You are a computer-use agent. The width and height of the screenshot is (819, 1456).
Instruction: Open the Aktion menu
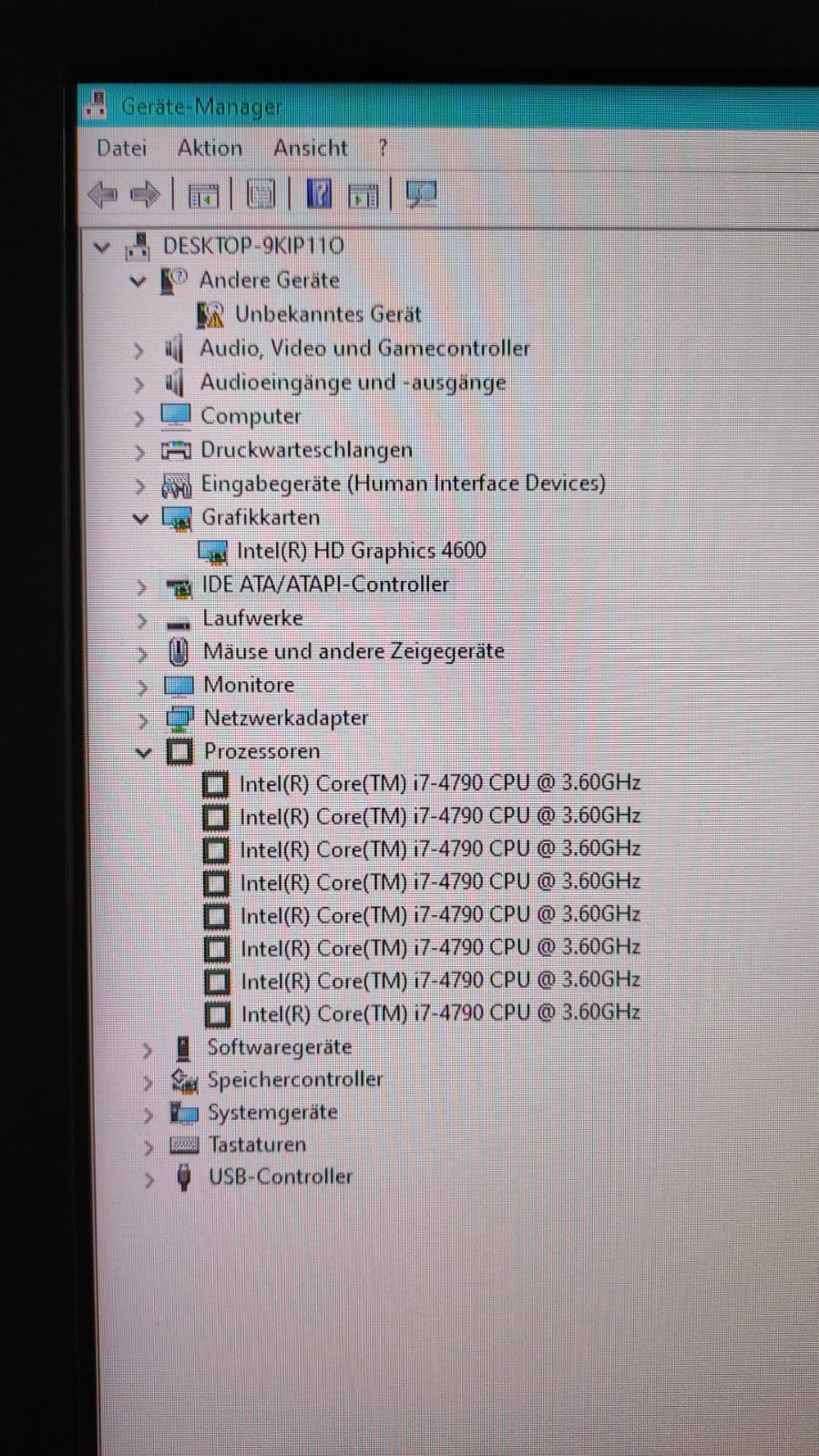(210, 148)
